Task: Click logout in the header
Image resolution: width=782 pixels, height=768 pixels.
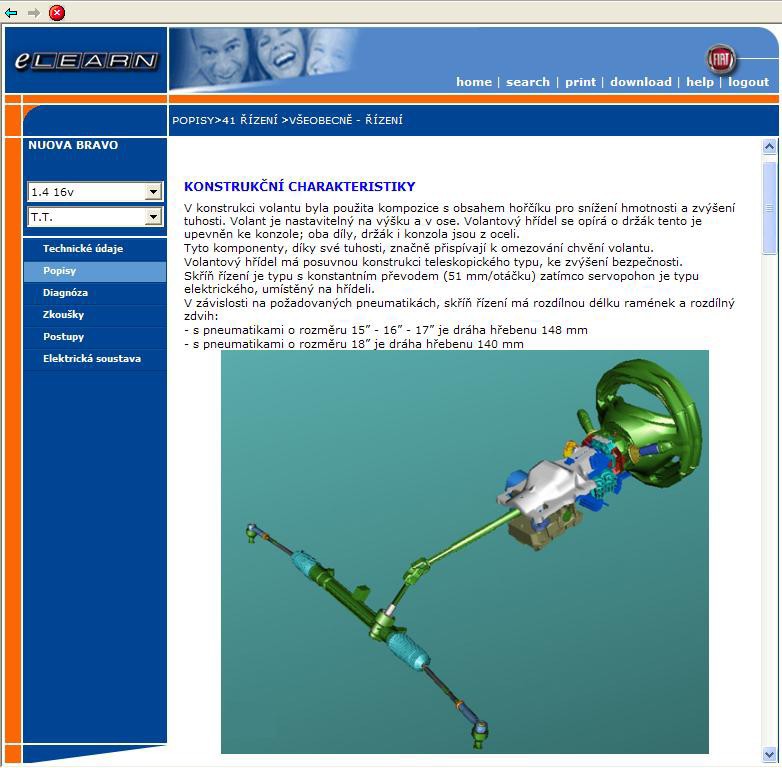Action: (748, 82)
